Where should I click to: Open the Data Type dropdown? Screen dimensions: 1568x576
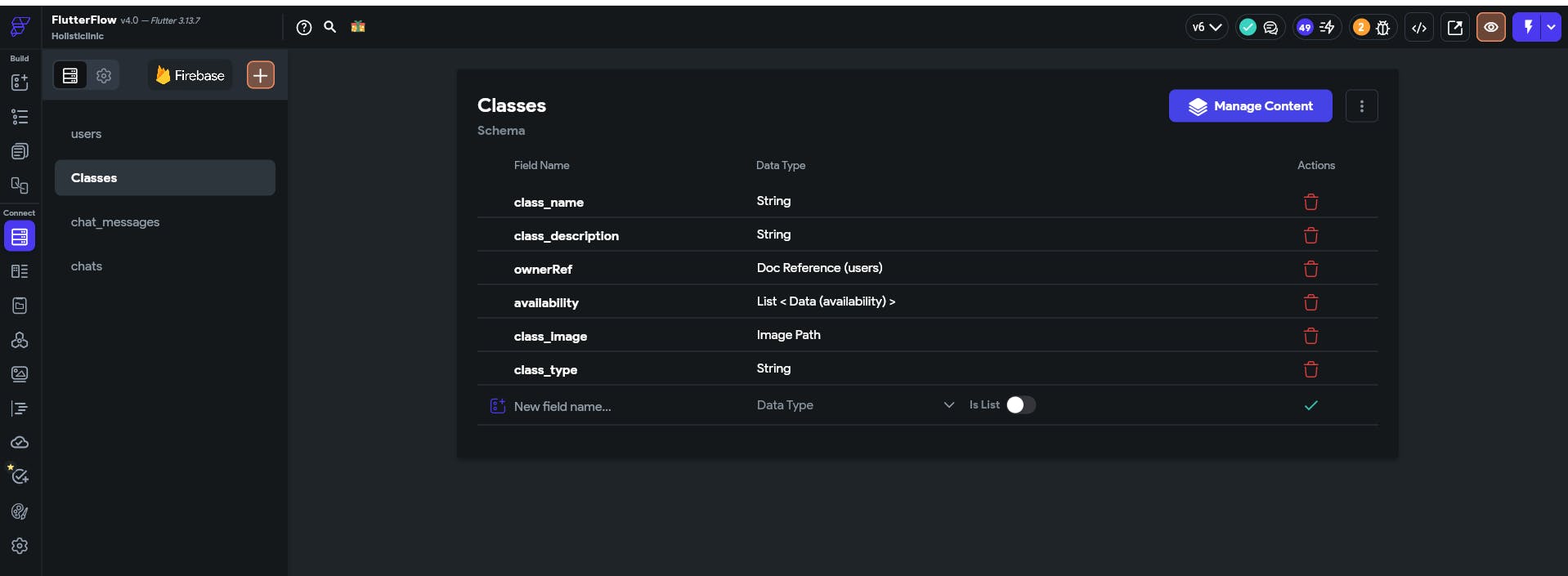[x=854, y=405]
